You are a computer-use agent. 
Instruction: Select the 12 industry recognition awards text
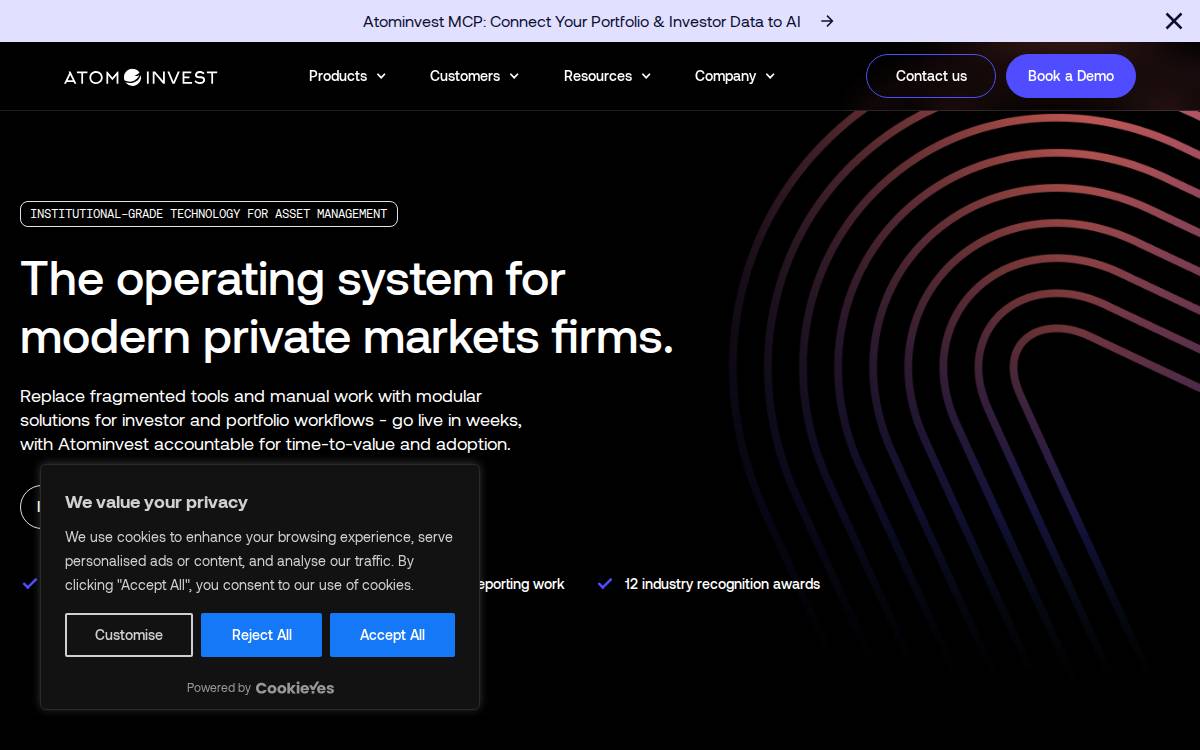point(722,584)
